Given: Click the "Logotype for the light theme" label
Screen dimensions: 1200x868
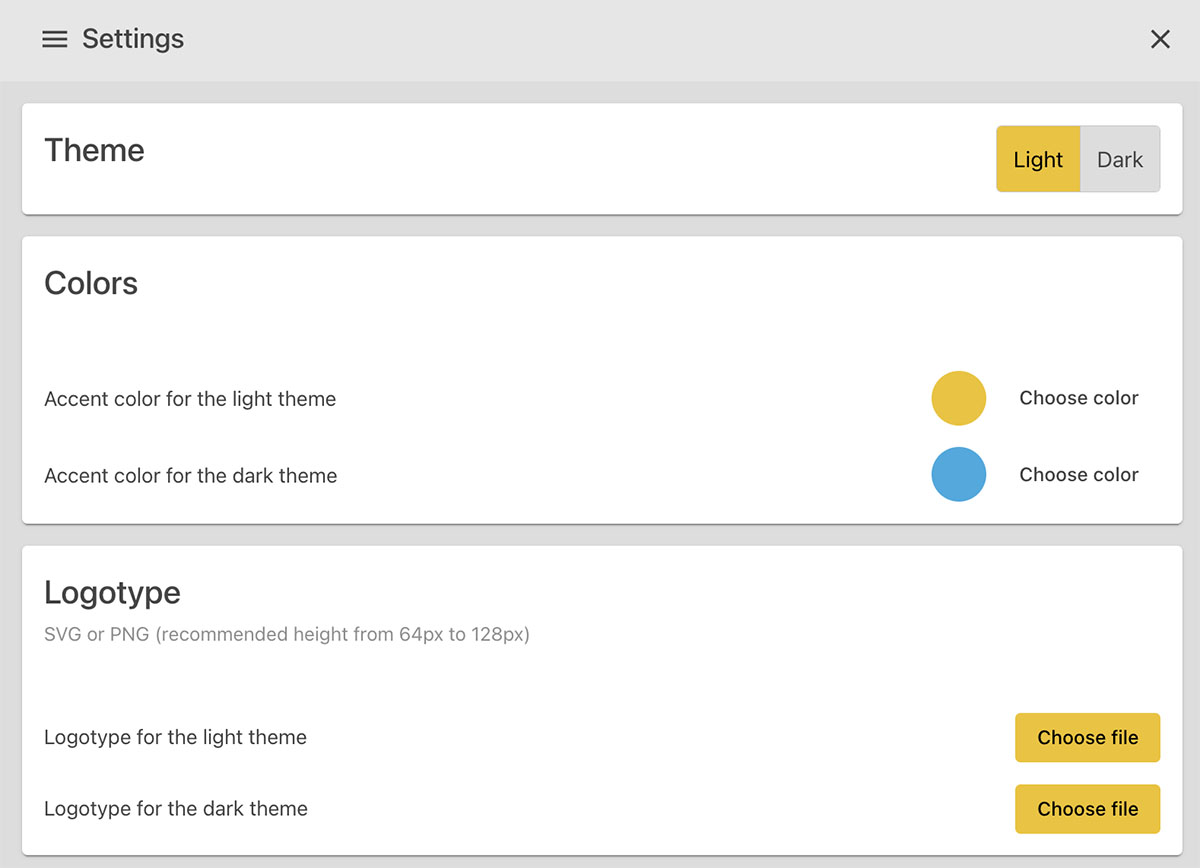Looking at the screenshot, I should (175, 737).
